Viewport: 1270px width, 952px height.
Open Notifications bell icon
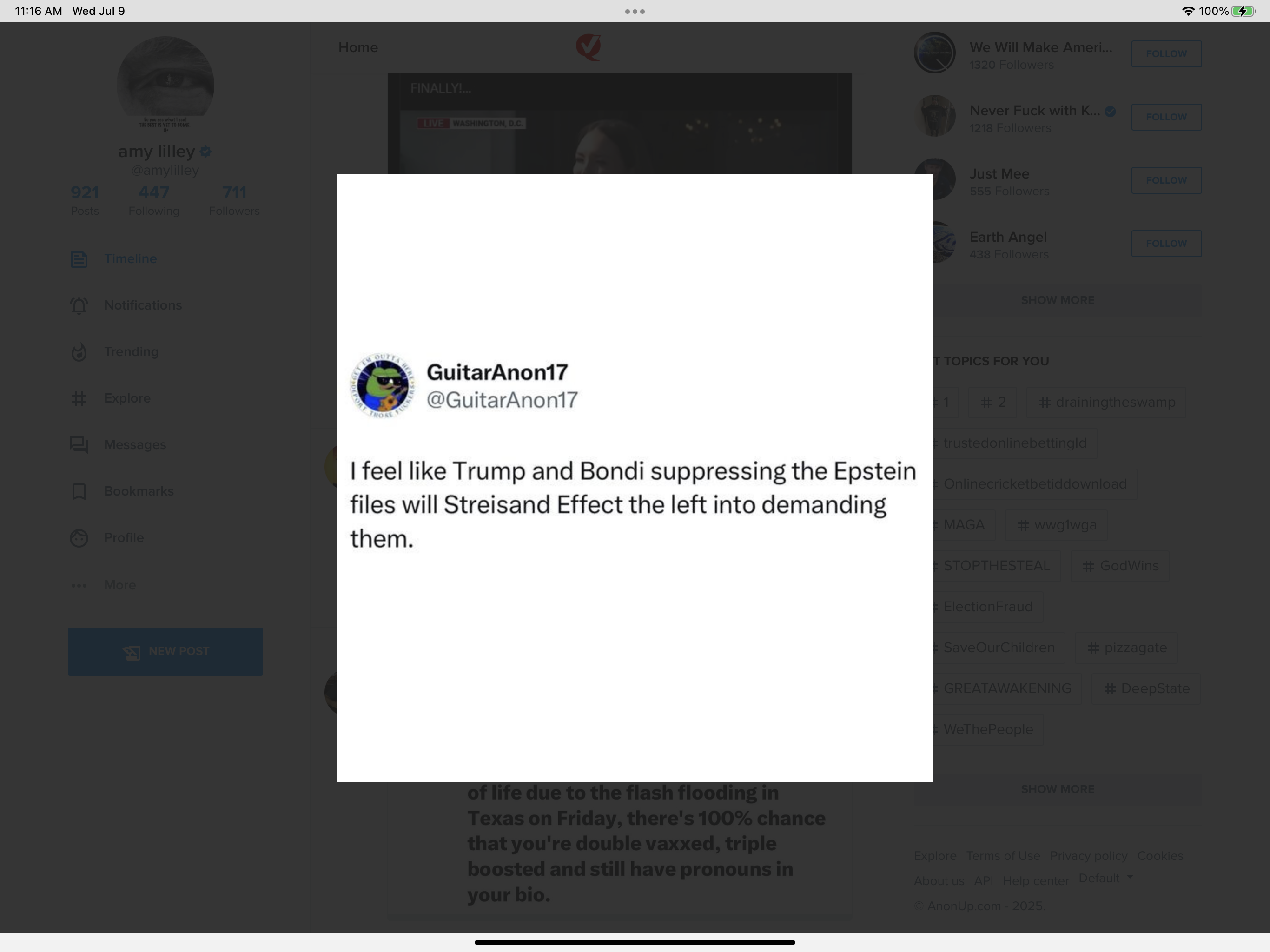pyautogui.click(x=79, y=305)
